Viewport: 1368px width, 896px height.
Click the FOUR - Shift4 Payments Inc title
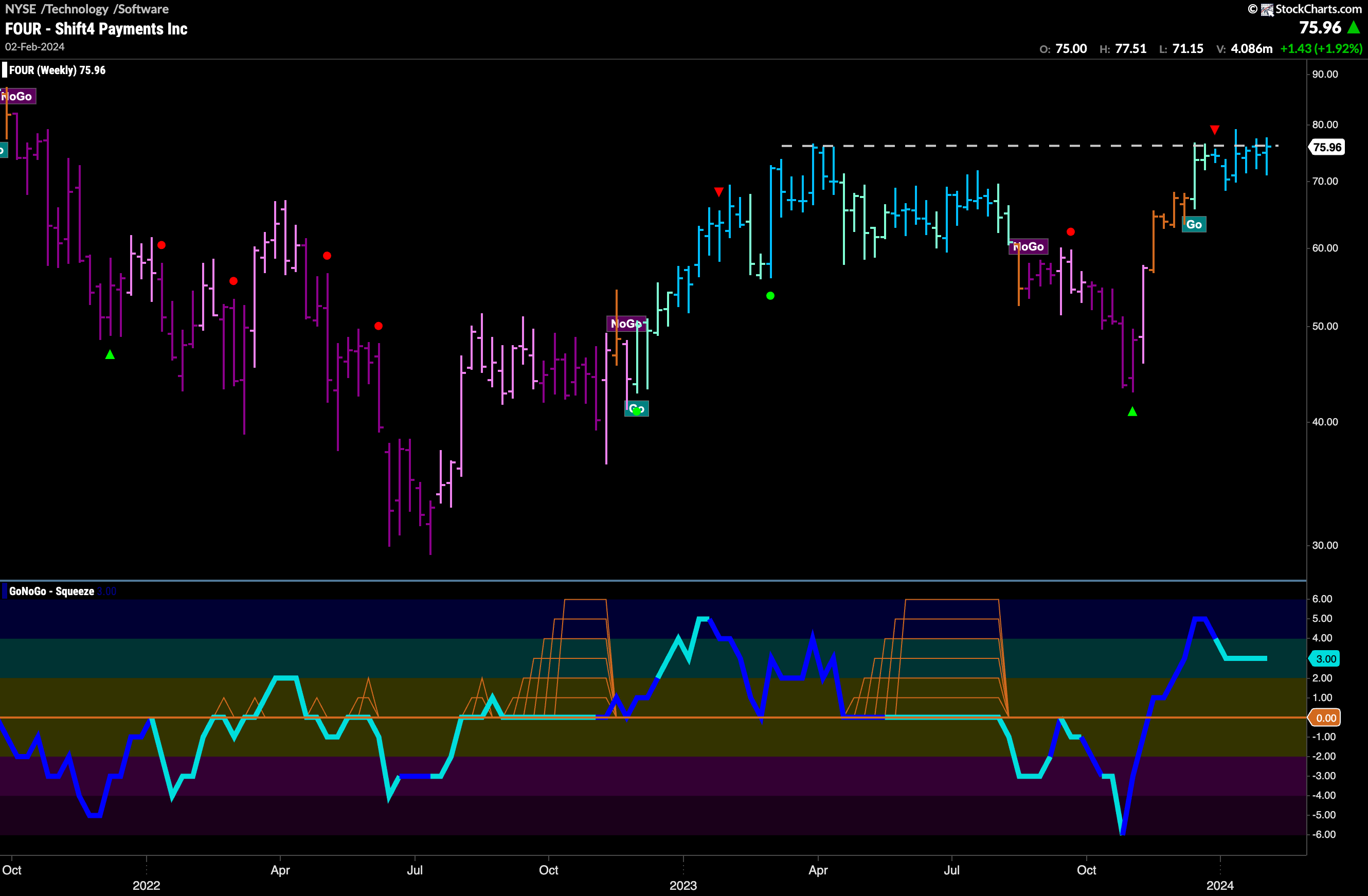(96, 29)
